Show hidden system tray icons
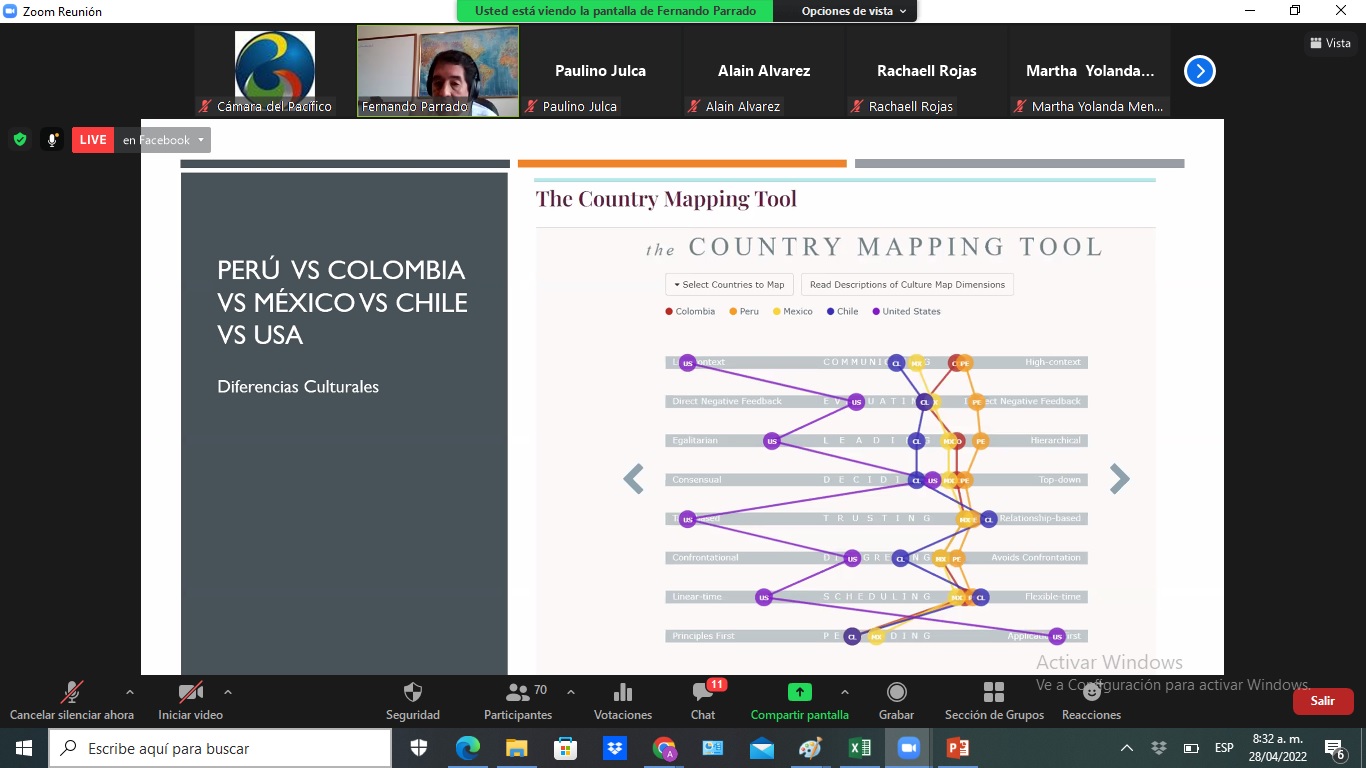 pyautogui.click(x=1127, y=748)
